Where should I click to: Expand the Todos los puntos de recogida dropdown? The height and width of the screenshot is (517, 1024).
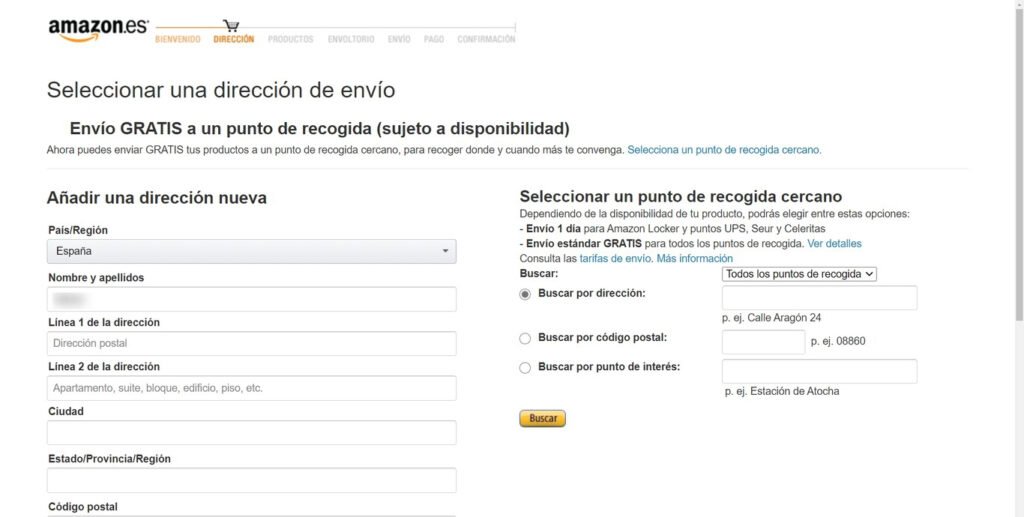coord(799,274)
